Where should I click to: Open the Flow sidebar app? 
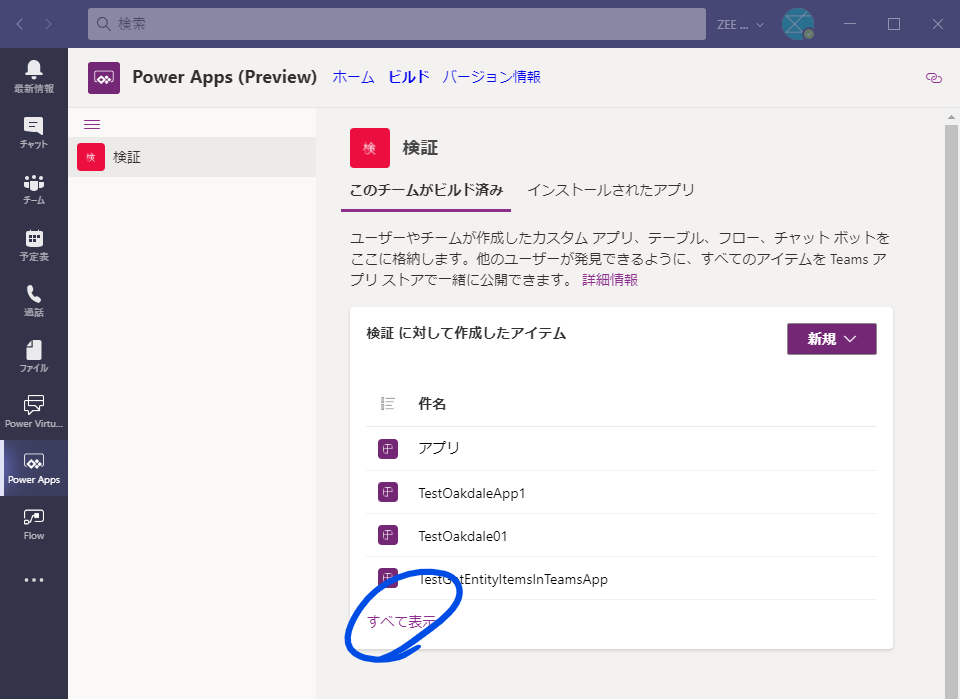point(34,524)
